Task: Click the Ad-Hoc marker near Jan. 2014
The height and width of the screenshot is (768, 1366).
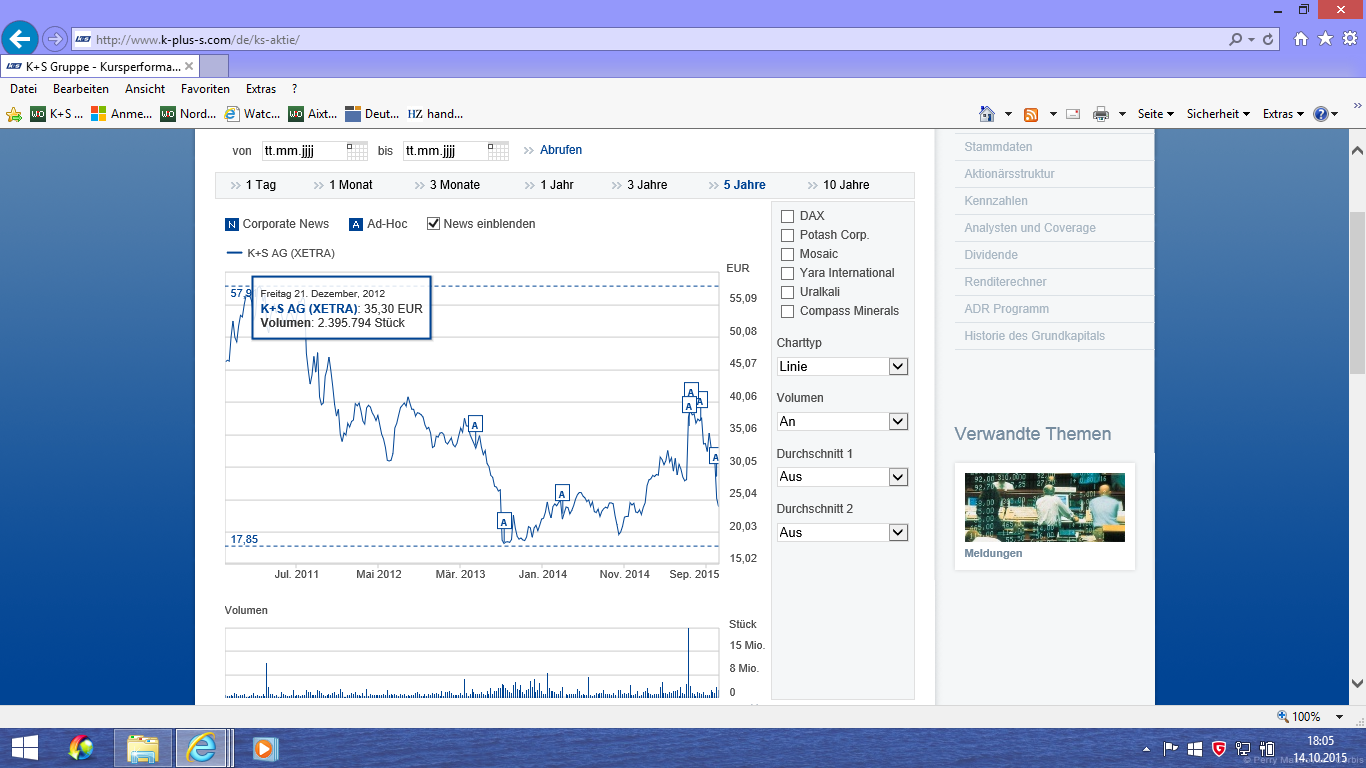Action: tap(562, 493)
